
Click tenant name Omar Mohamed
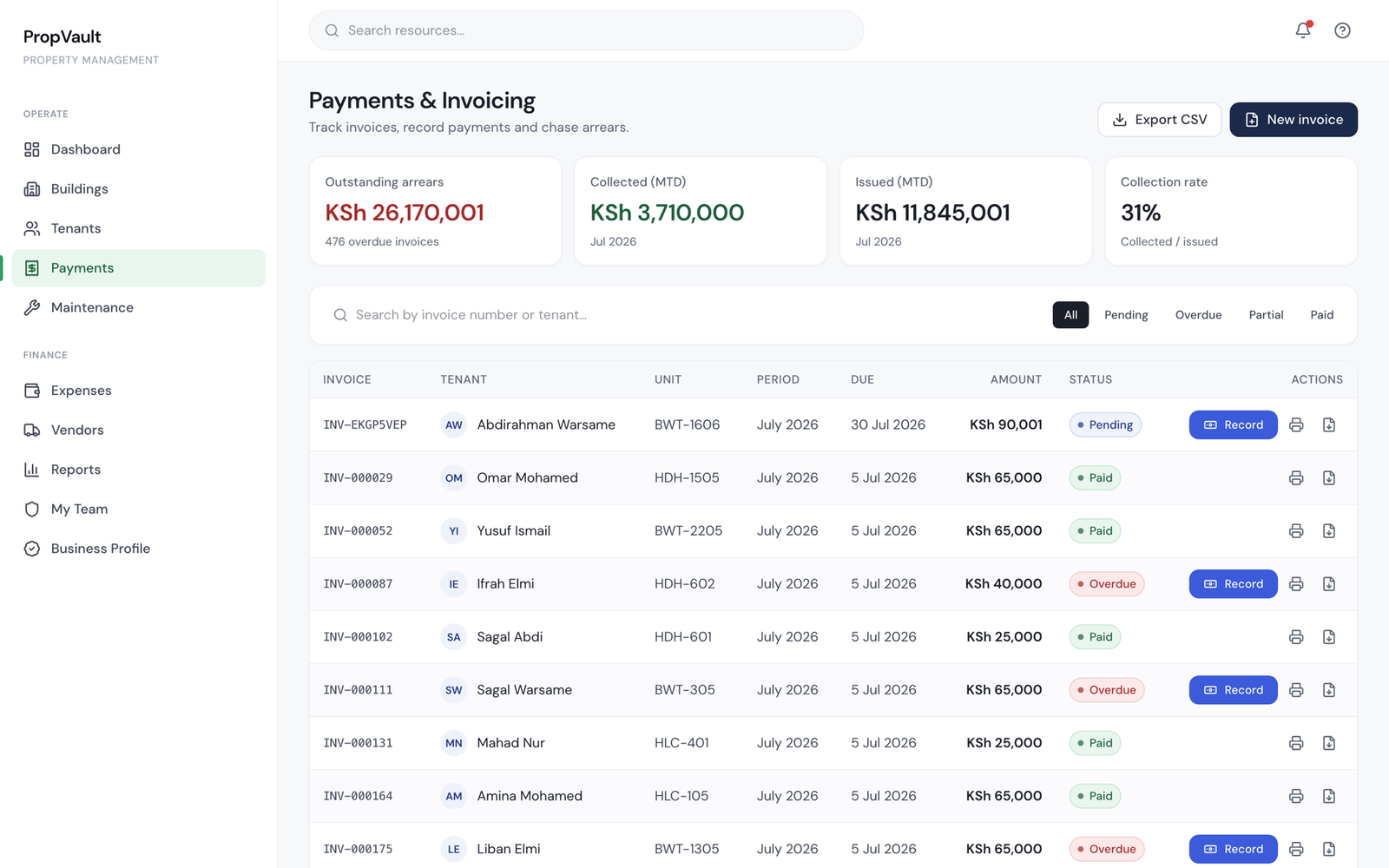(x=527, y=477)
